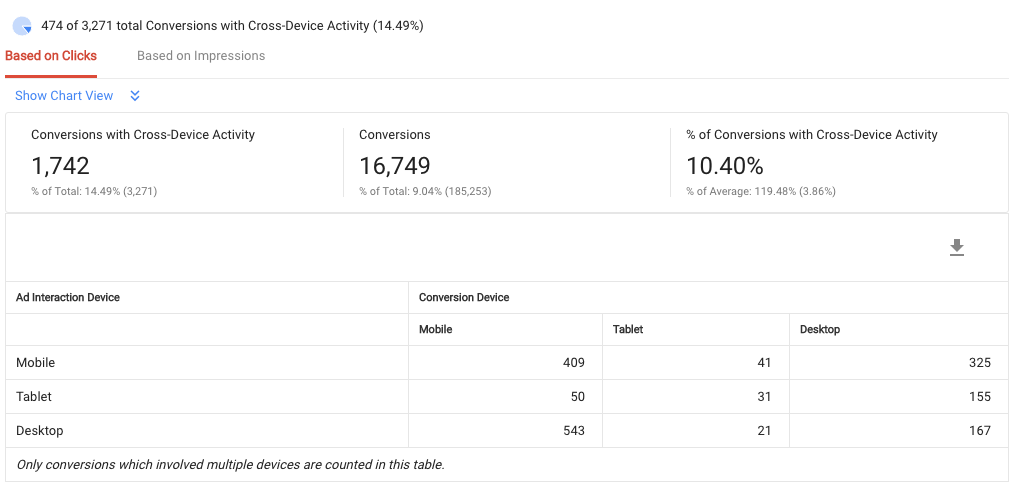
Task: Select the Mobile ad interaction row label
Action: [36, 362]
